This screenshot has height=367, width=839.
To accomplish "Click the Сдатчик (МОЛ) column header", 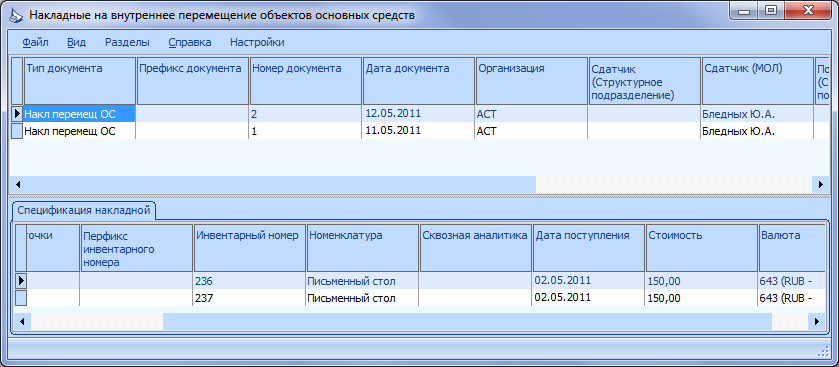I will (757, 81).
